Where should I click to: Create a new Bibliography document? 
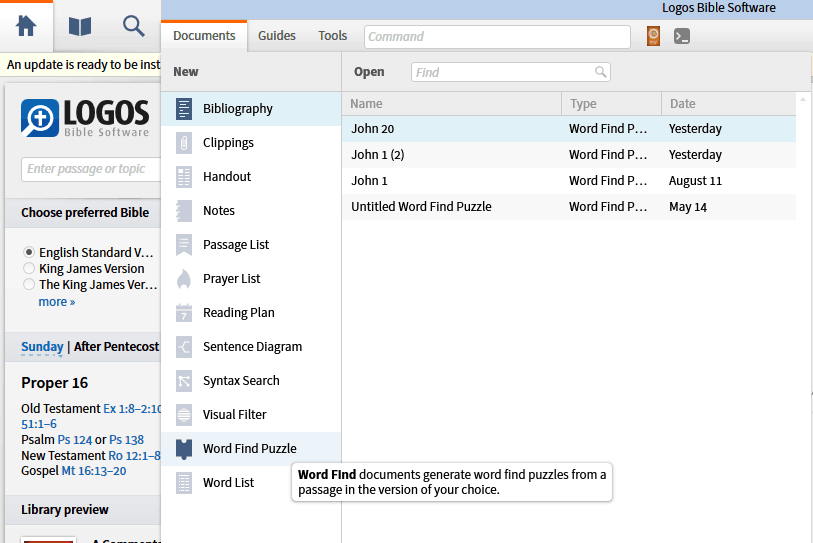[x=237, y=109]
